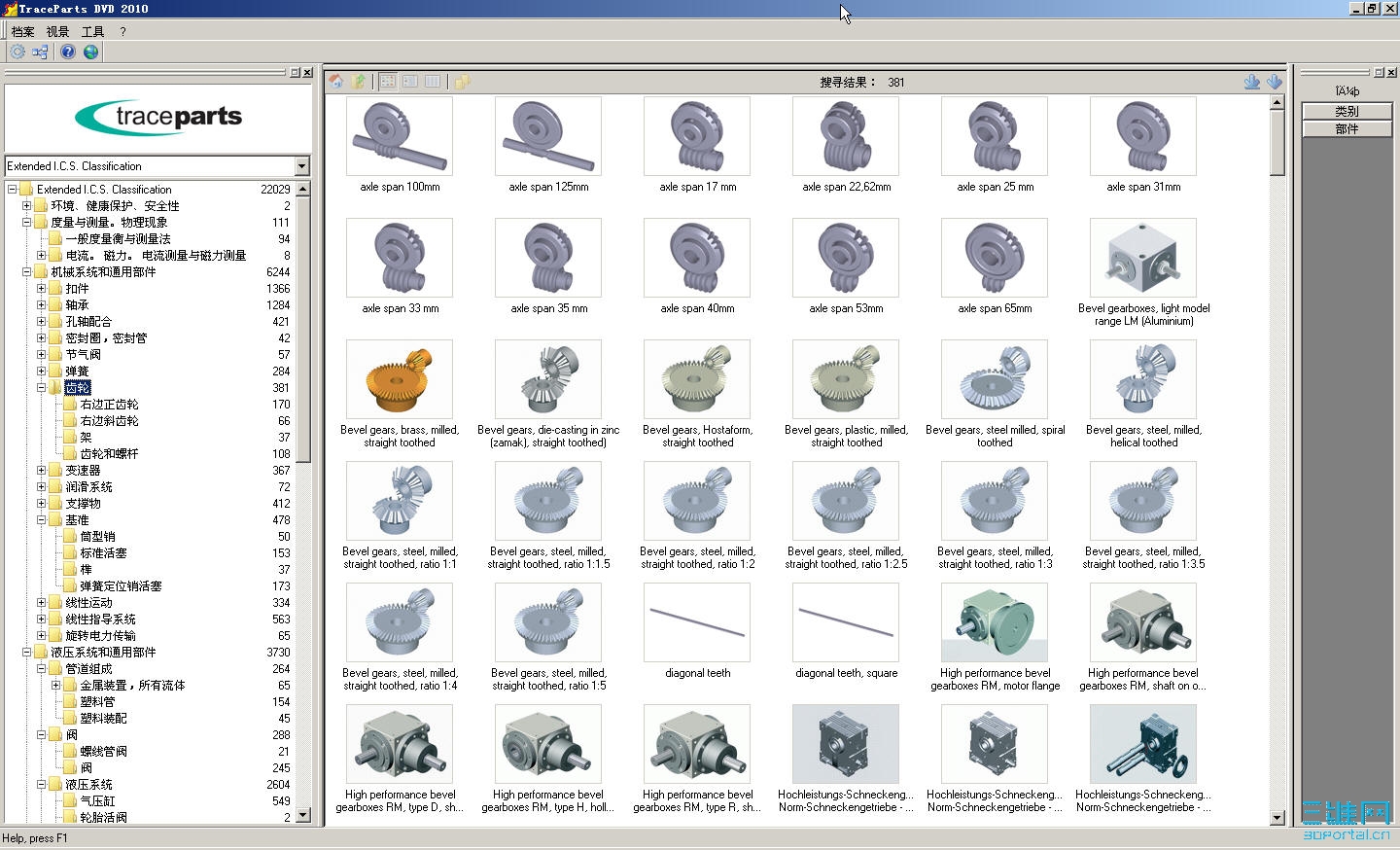1400x850 pixels.
Task: Open the axle span 65mm thumbnail
Action: pyautogui.click(x=995, y=258)
